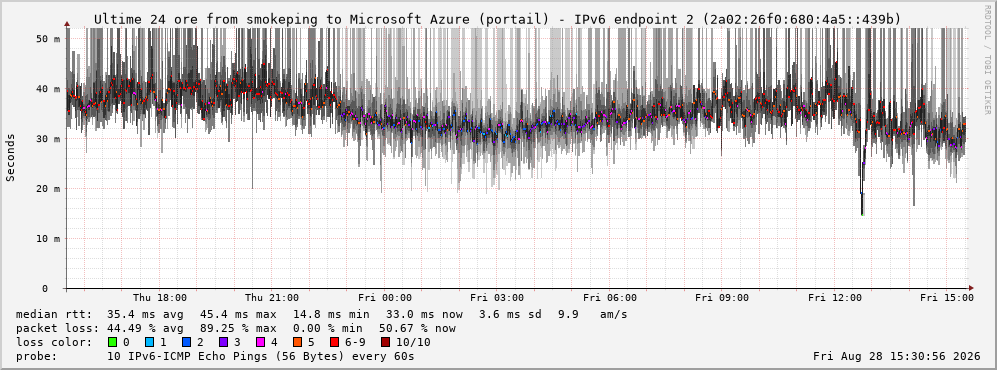
Task: Click the 'Fri 00:00' time axis label
Action: click(385, 298)
